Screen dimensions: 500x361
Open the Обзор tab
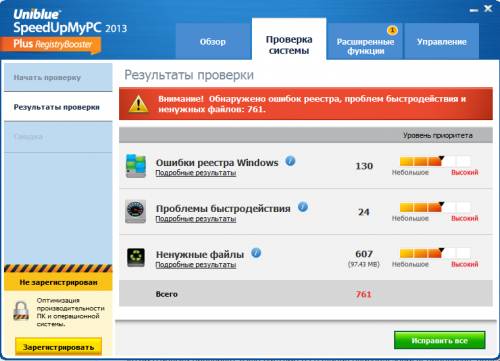point(213,41)
